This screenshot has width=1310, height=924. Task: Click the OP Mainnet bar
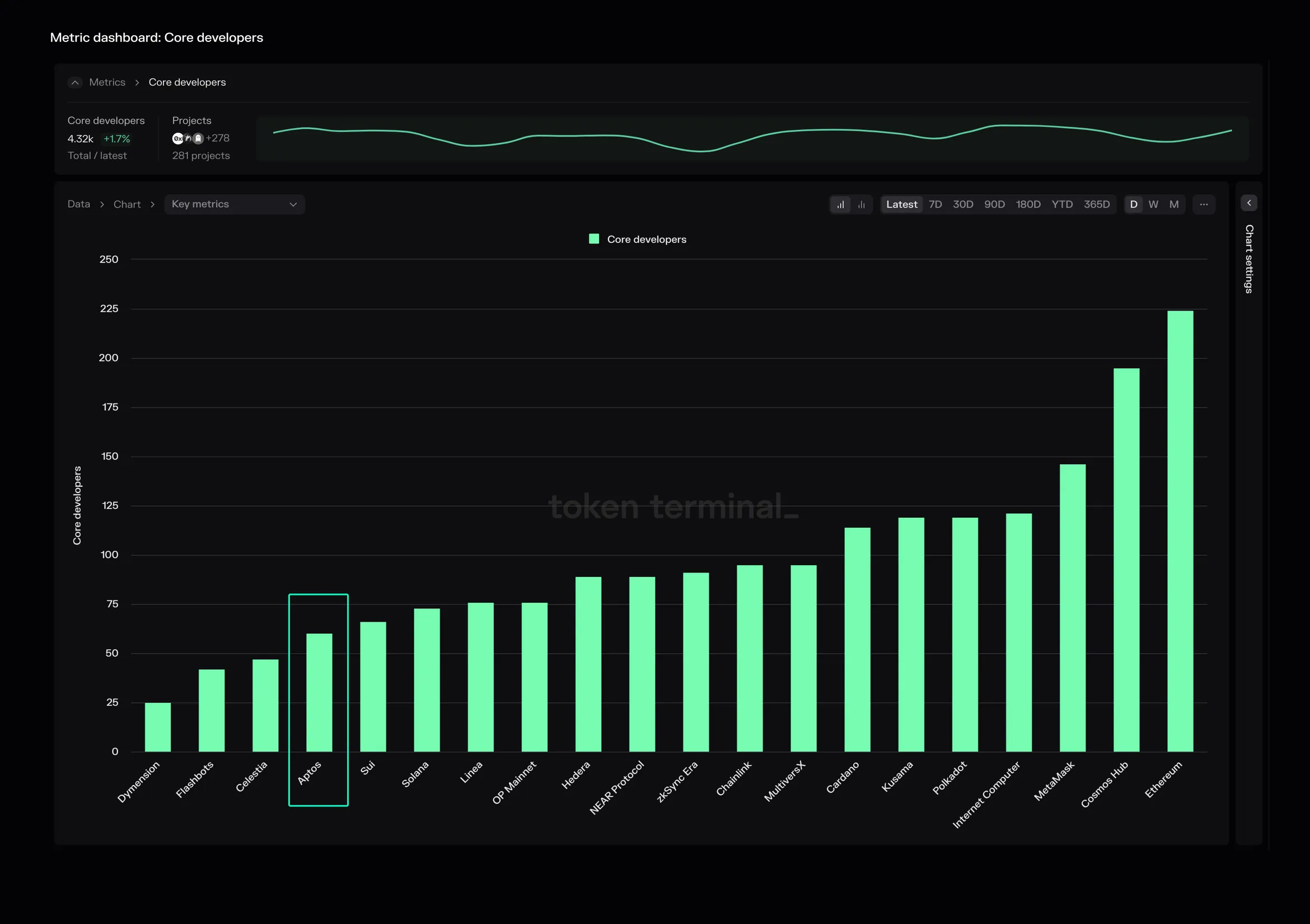point(535,677)
